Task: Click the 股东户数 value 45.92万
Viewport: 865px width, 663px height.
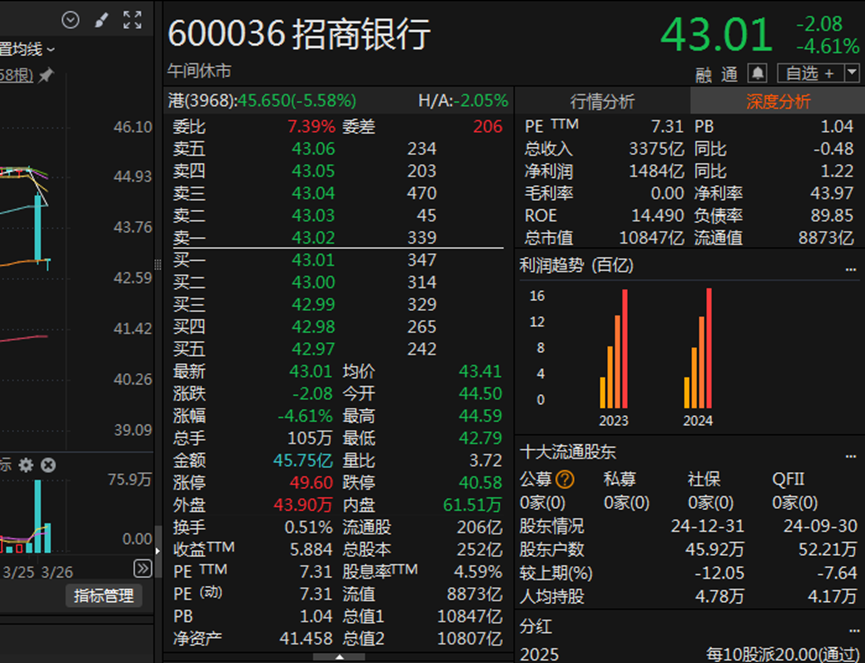Action: pyautogui.click(x=714, y=549)
